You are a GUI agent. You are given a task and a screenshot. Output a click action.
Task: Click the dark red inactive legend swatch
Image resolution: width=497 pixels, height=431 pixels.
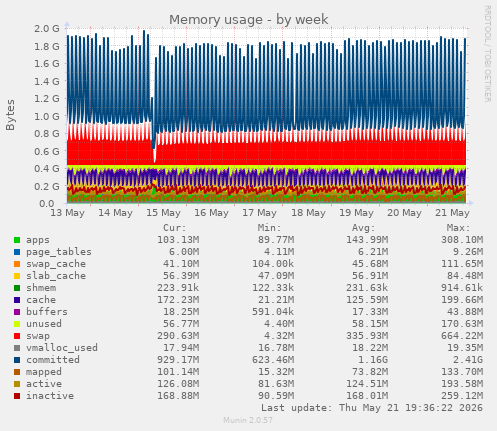17,396
